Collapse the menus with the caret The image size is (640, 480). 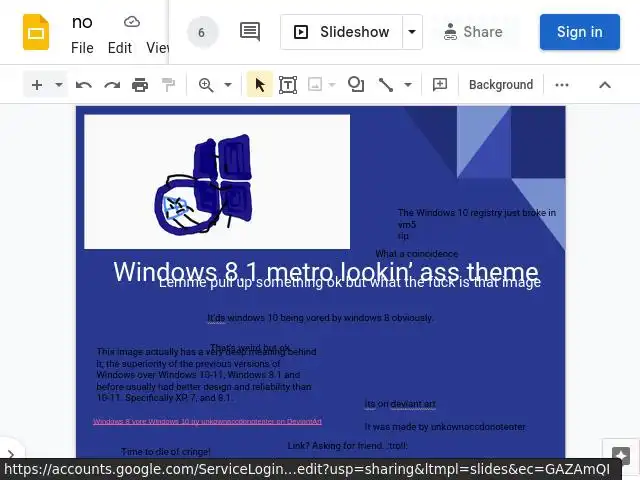605,85
